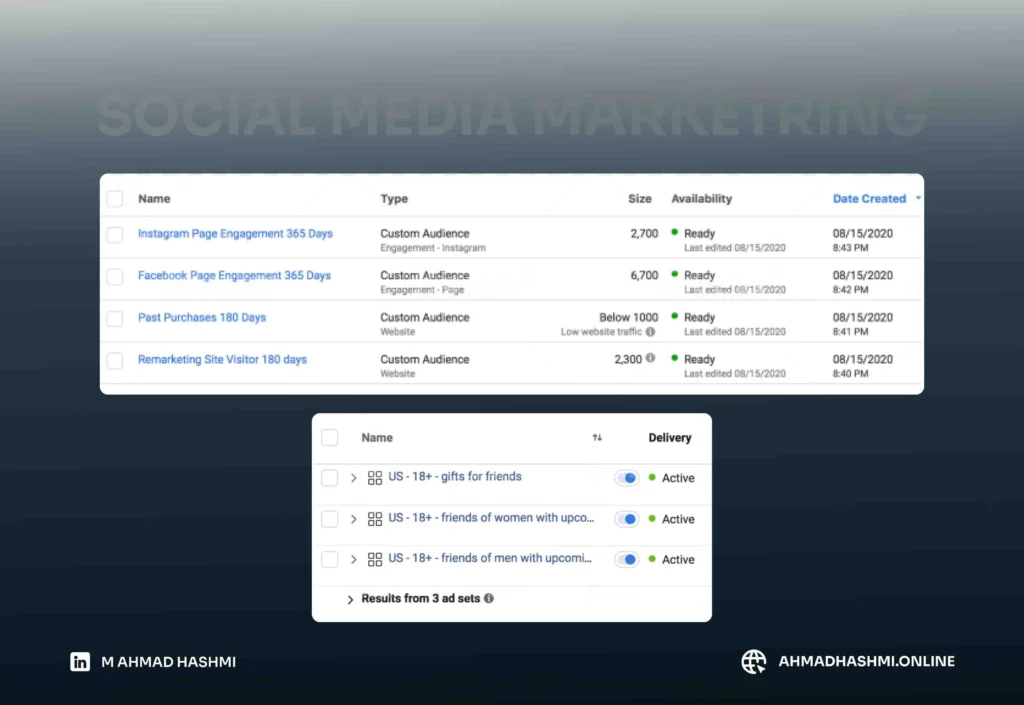The width and height of the screenshot is (1024, 705).
Task: Click the LinkedIn icon beside M Ahmad Hashmi
Action: 80,661
